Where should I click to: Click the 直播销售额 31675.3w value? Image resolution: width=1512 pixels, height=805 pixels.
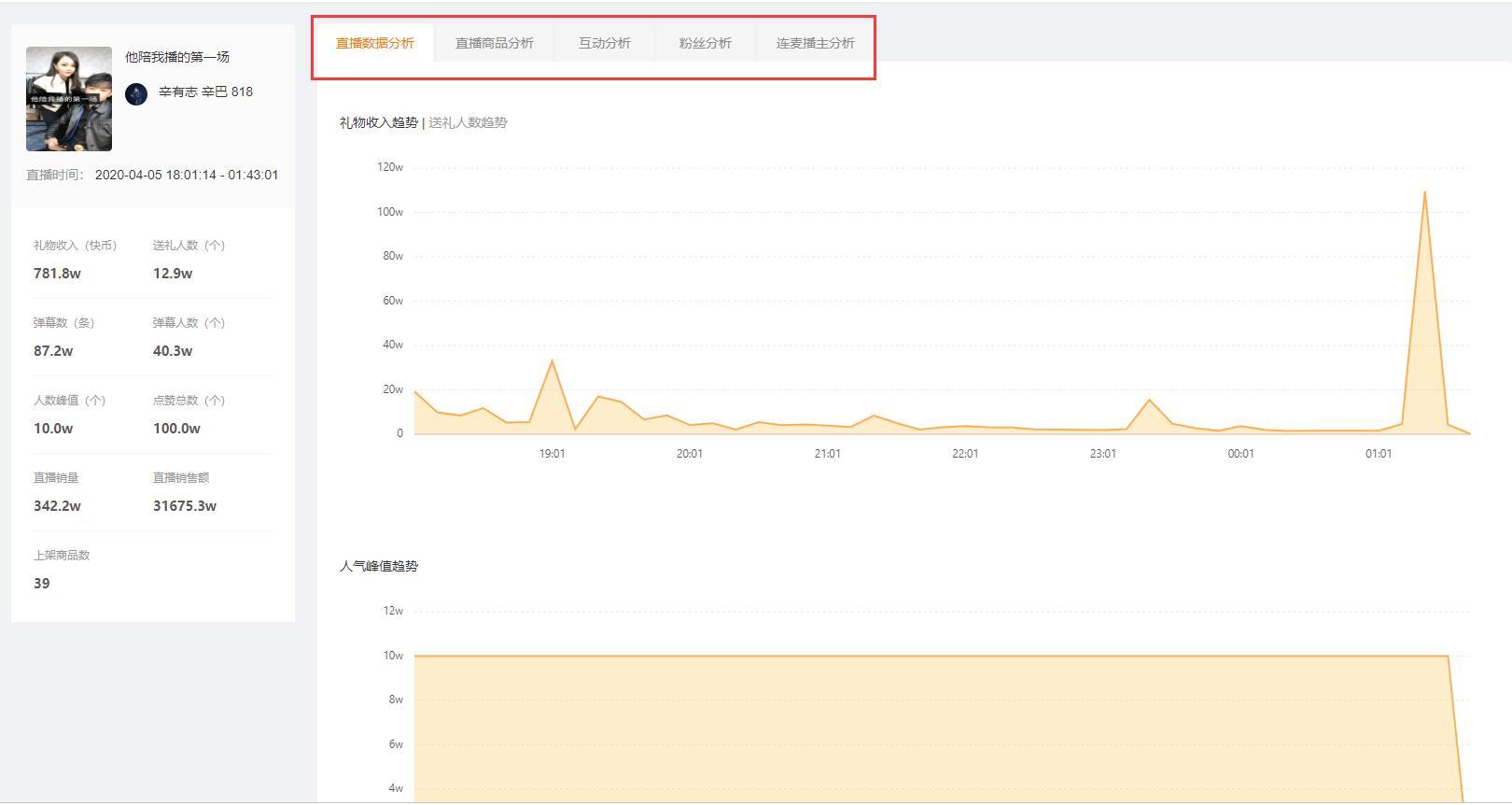pos(185,506)
